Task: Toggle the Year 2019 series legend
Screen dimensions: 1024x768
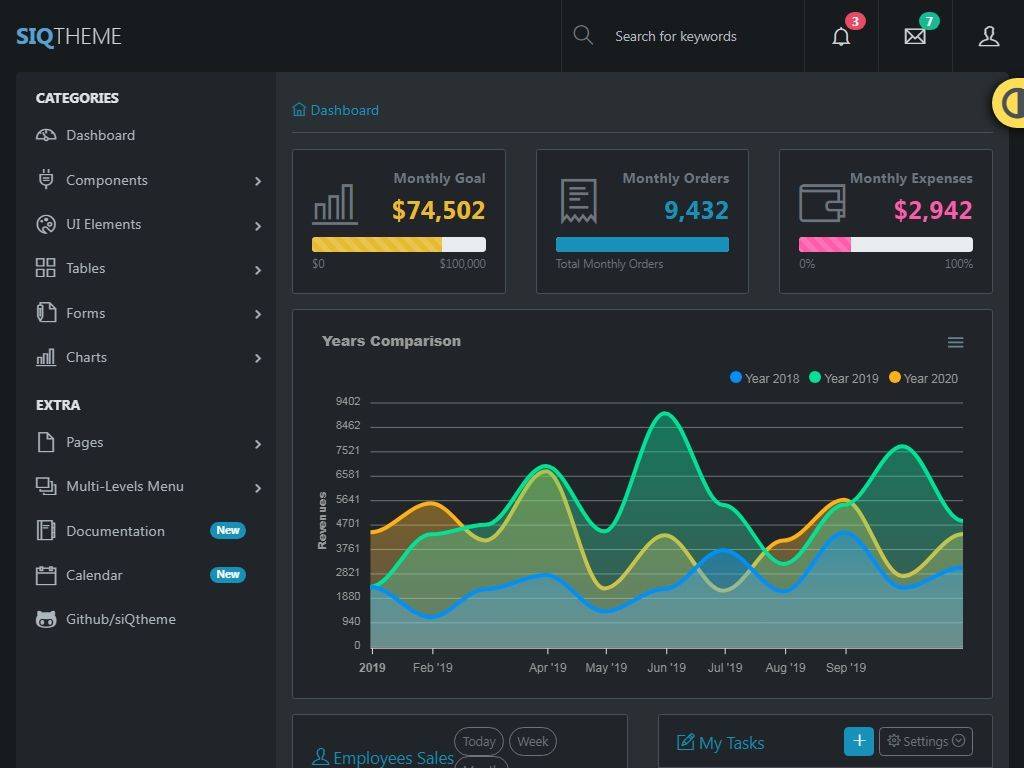Action: (x=844, y=378)
